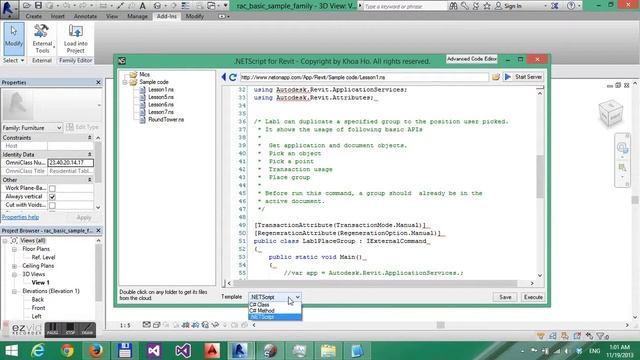
Task: Click the code editor vertical scrollbar thumb
Action: [x=540, y=176]
